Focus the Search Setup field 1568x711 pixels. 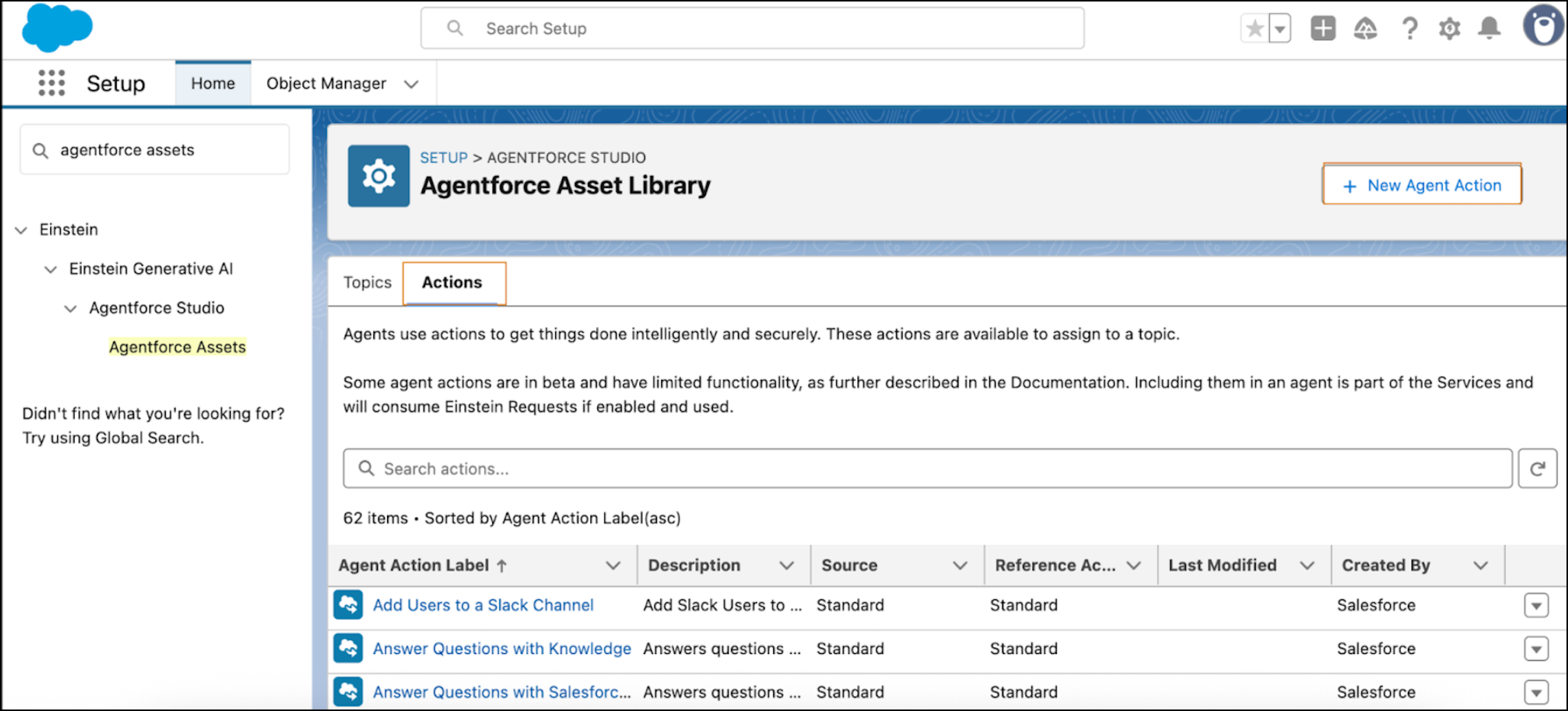752,29
